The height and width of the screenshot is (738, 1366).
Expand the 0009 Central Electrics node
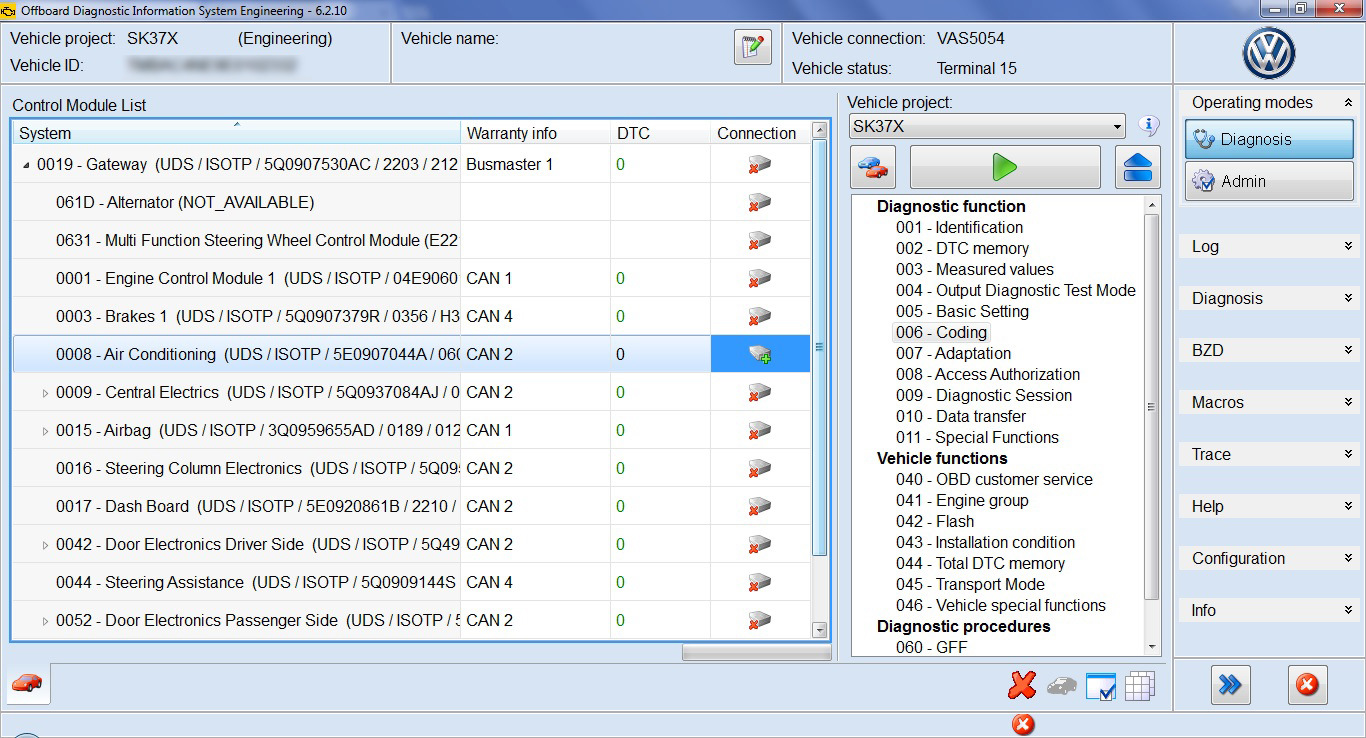45,393
